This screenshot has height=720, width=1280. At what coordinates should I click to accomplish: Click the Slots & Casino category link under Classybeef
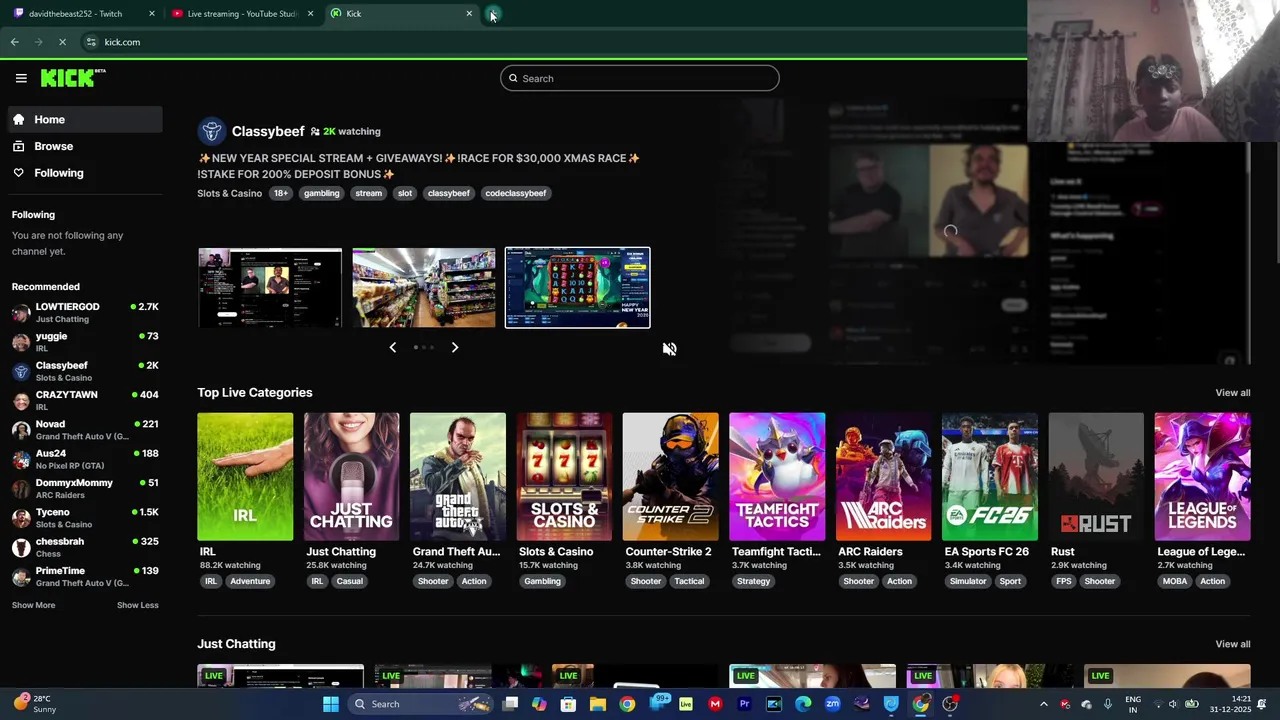pos(229,193)
